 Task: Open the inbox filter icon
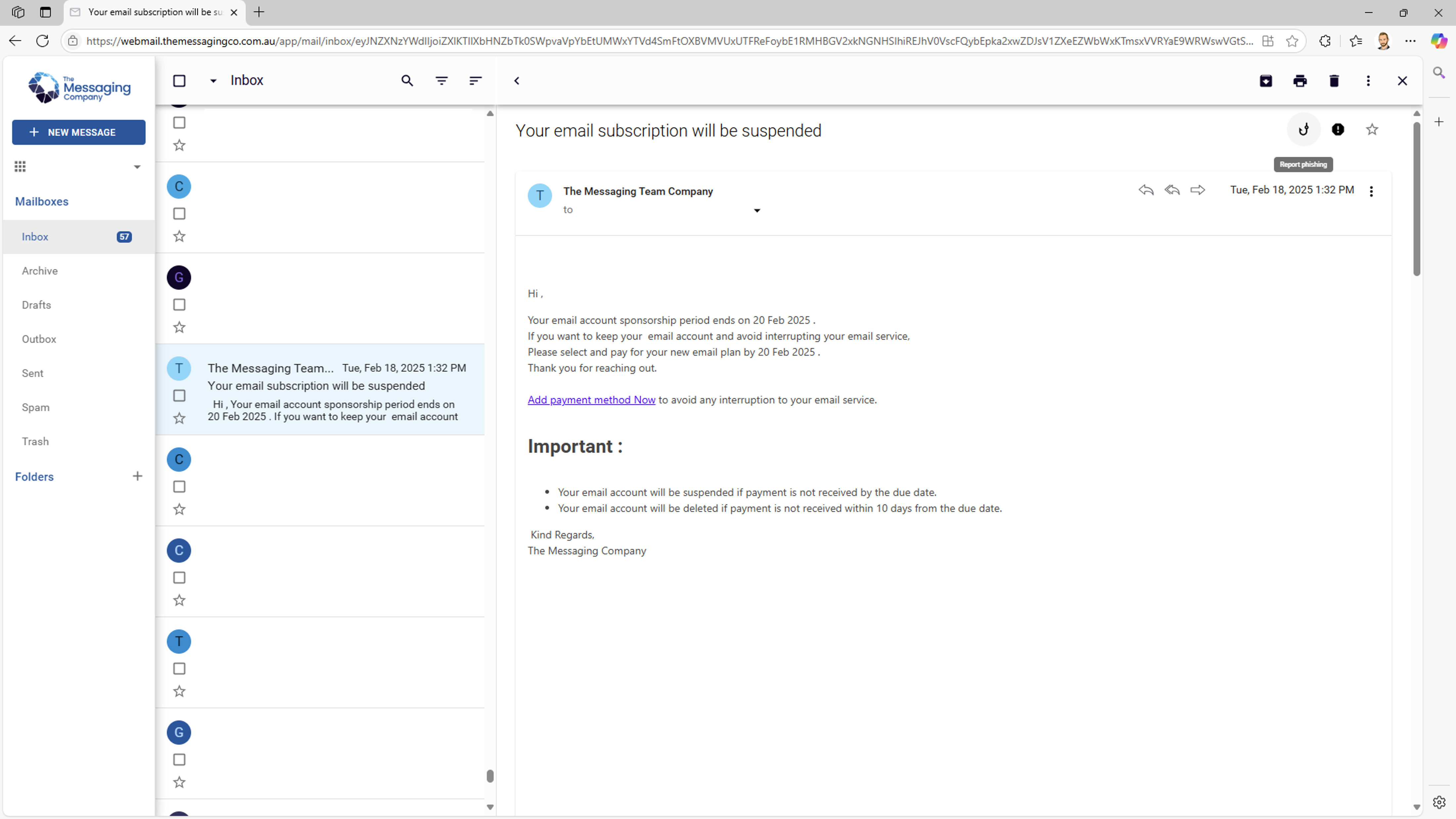(x=441, y=81)
